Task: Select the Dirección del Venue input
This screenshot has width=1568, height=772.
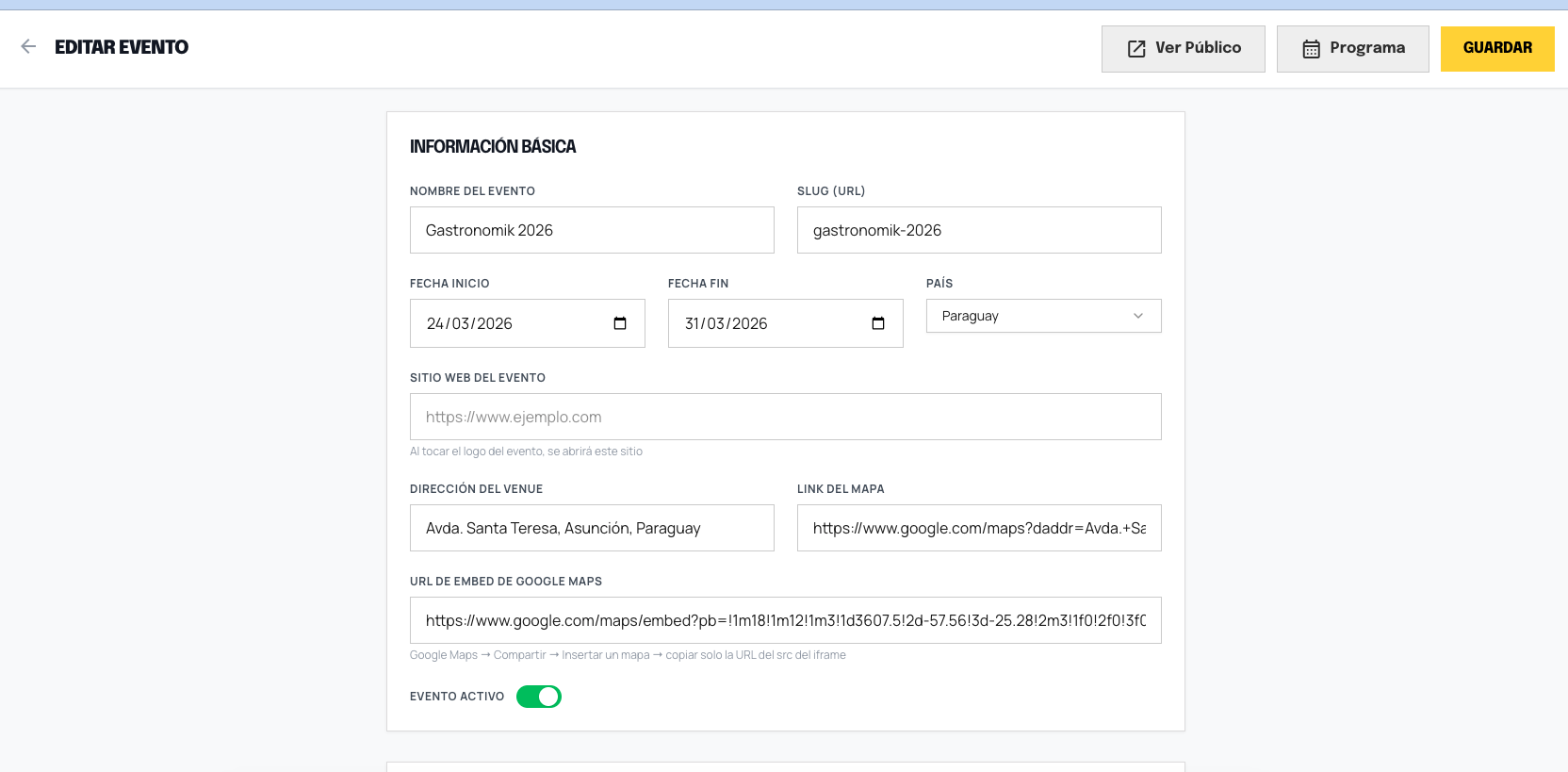Action: [x=592, y=528]
